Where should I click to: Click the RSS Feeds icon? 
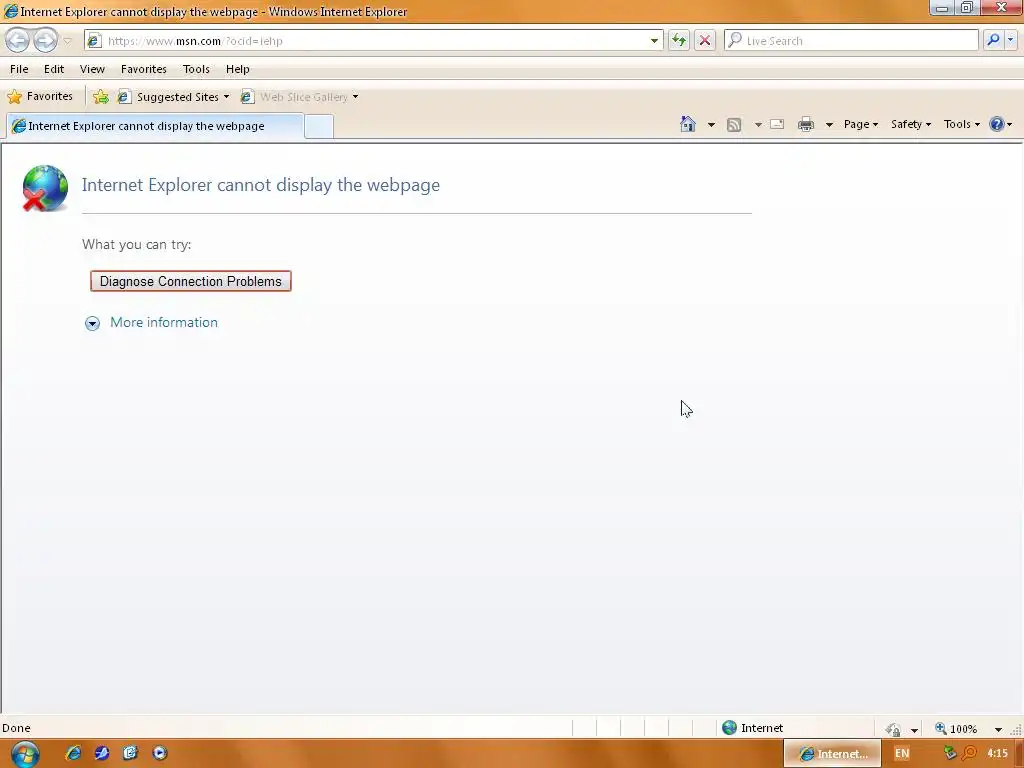pyautogui.click(x=734, y=125)
